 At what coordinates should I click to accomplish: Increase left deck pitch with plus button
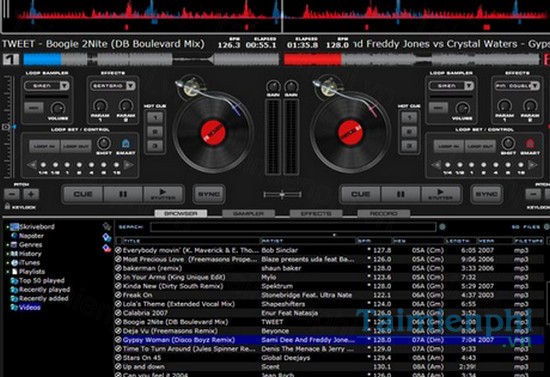click(x=31, y=194)
